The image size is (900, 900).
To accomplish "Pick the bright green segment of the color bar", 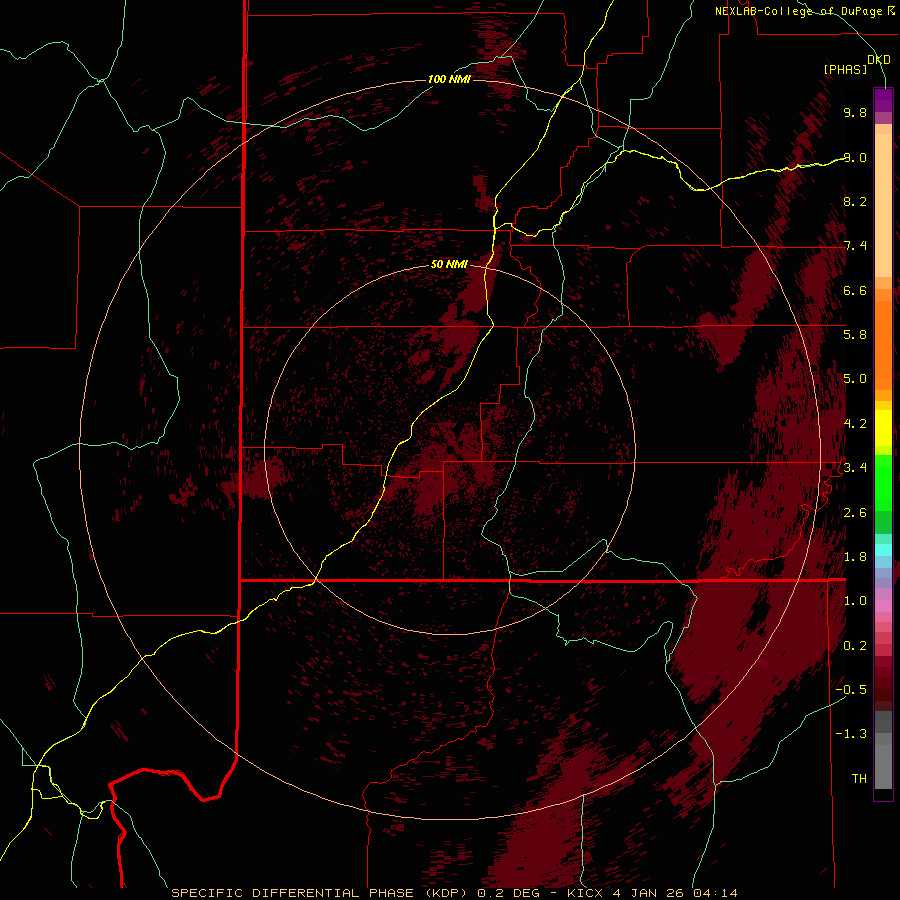I will tap(883, 482).
